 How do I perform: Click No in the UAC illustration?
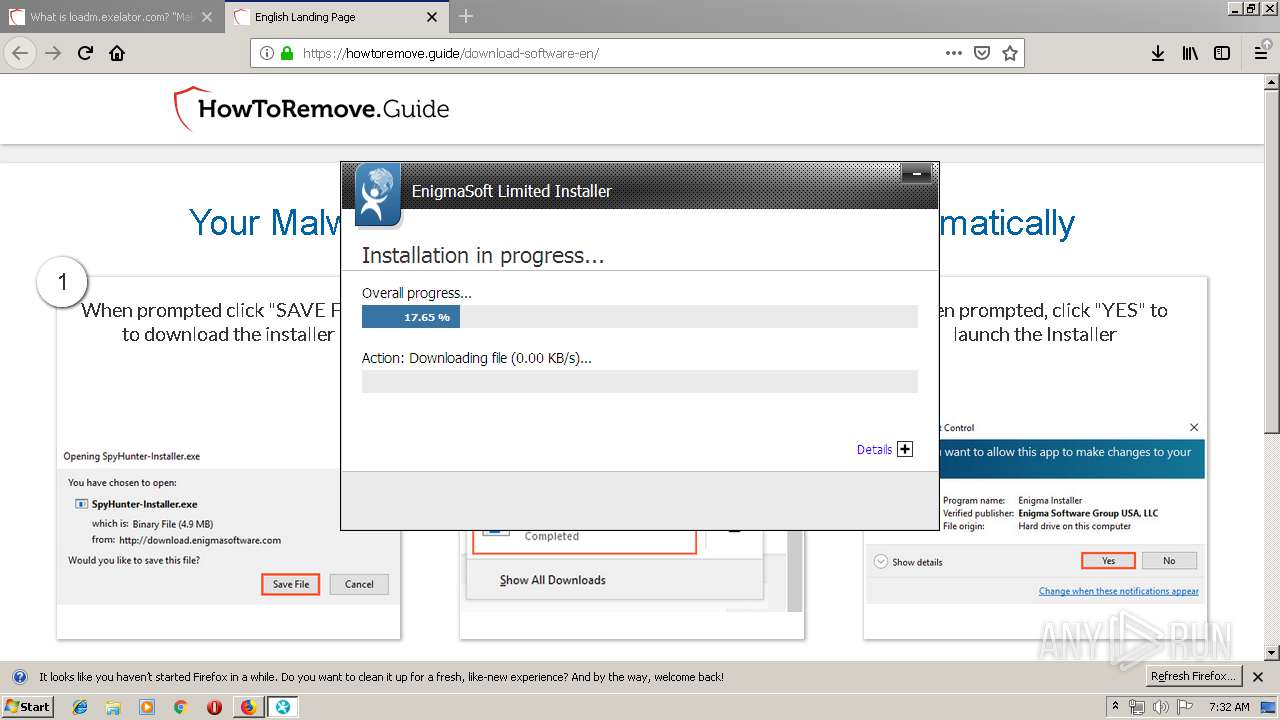pos(1169,561)
